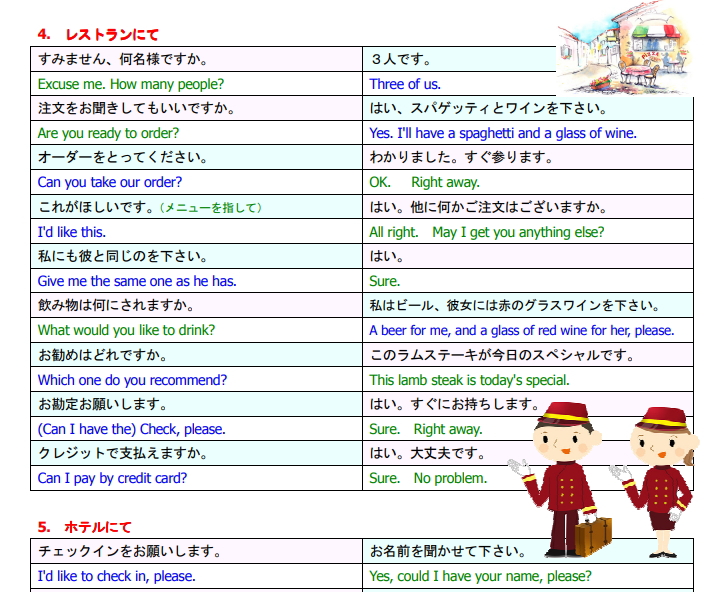Click 'Can you take our order?' text

(x=110, y=182)
